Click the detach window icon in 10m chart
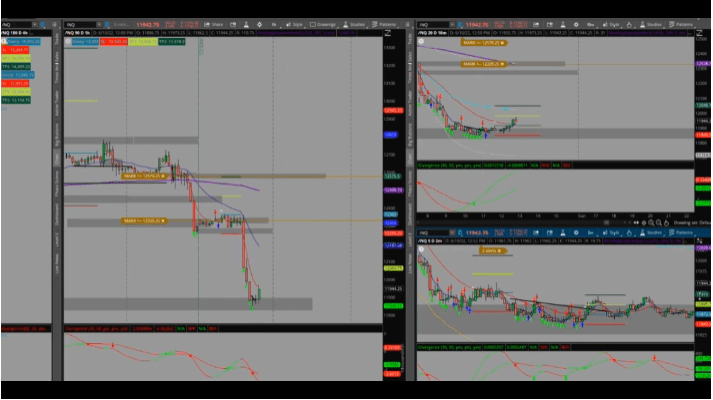 [549, 25]
